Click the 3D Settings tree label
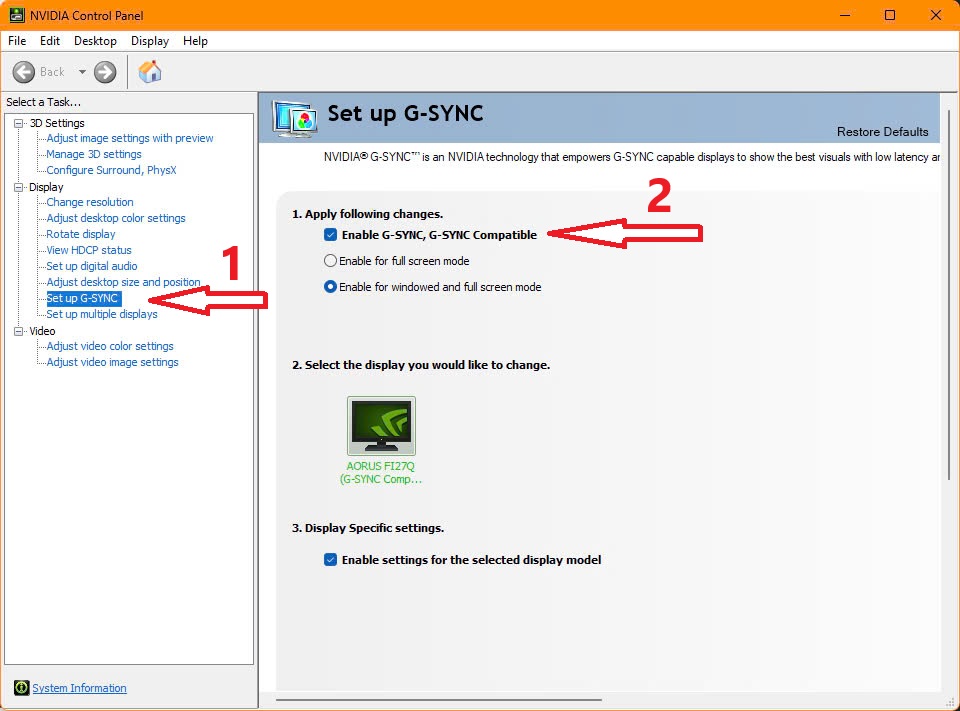960x711 pixels. tap(57, 123)
